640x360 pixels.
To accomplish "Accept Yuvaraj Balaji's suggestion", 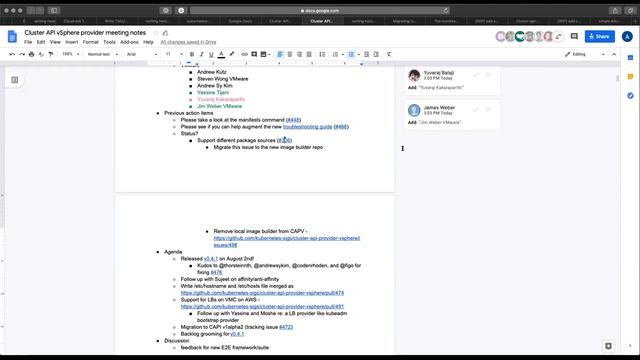I will pyautogui.click(x=476, y=75).
